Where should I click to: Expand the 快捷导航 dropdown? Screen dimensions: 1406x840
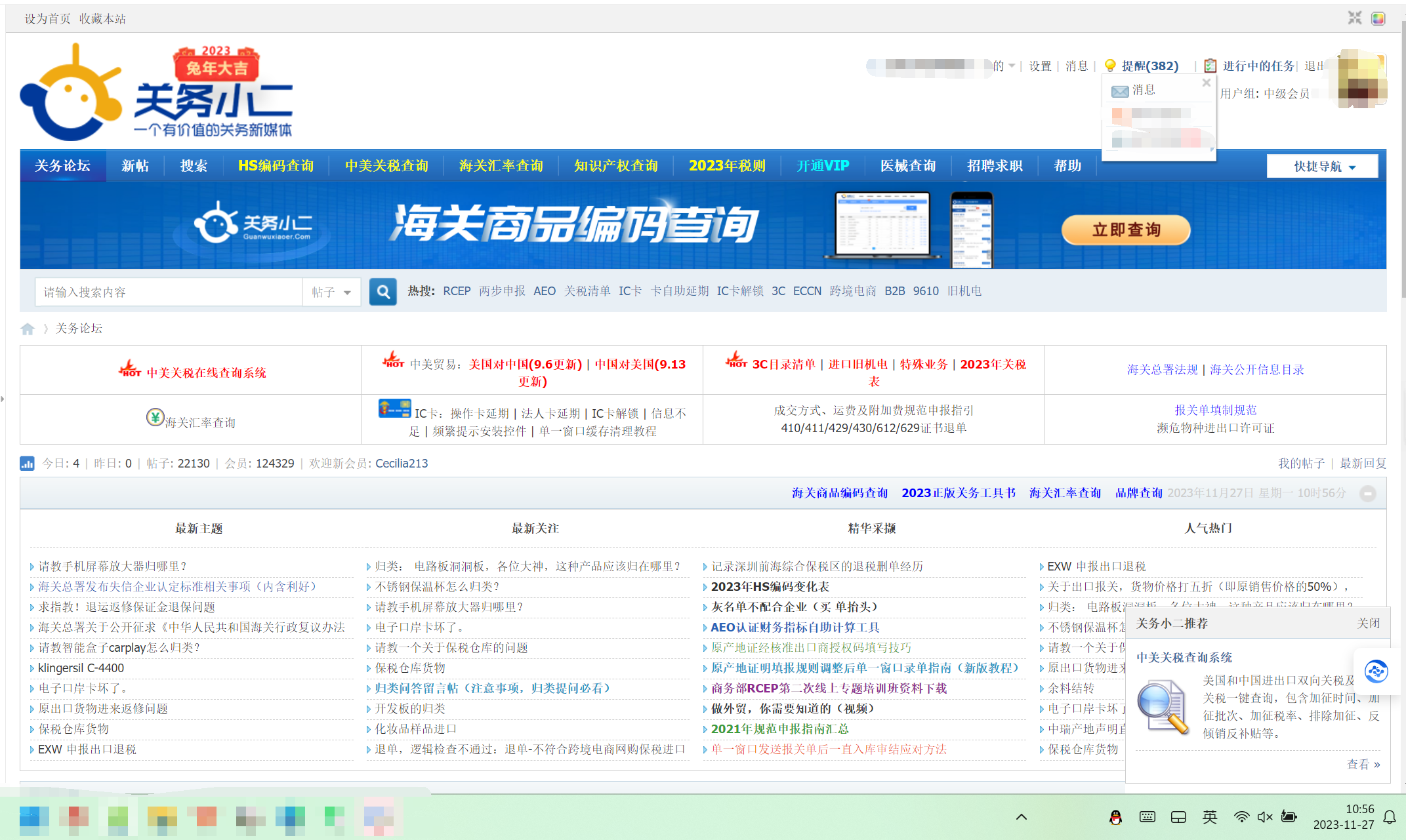pyautogui.click(x=1323, y=167)
